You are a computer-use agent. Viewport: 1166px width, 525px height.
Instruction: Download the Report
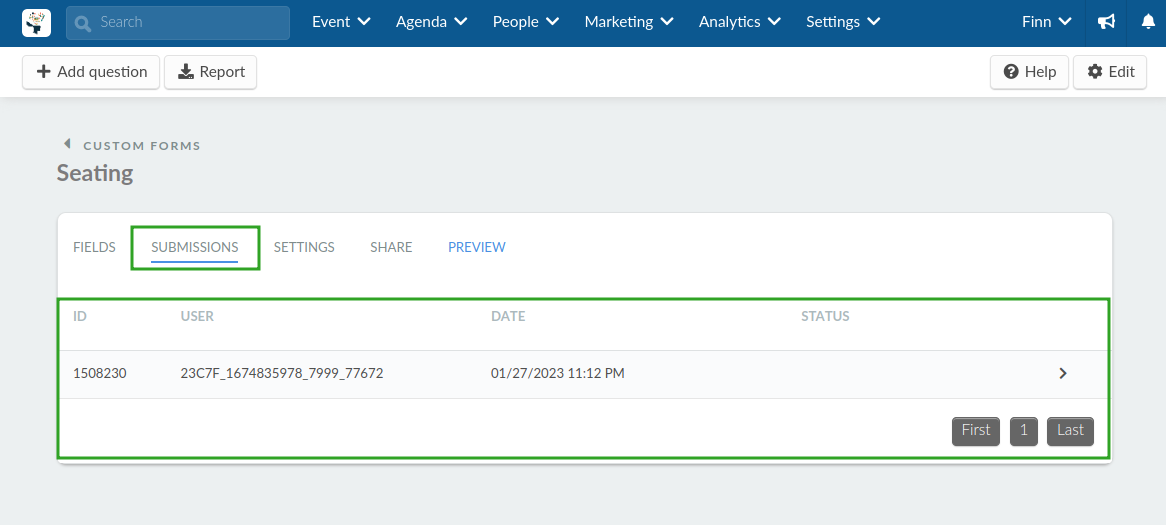pyautogui.click(x=210, y=72)
